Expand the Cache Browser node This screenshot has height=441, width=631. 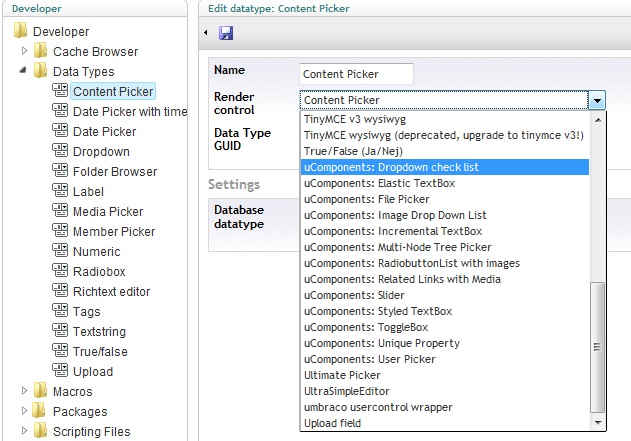click(24, 51)
